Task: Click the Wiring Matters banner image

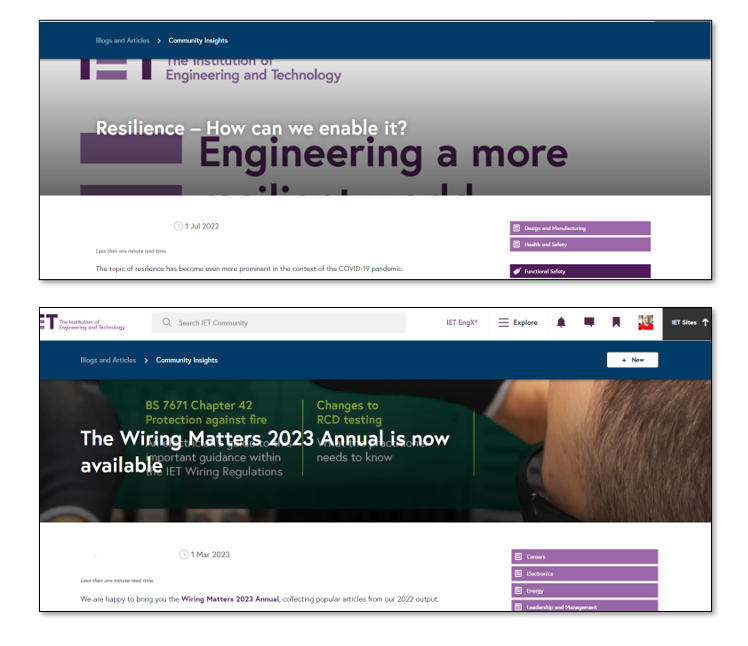Action: pos(375,451)
